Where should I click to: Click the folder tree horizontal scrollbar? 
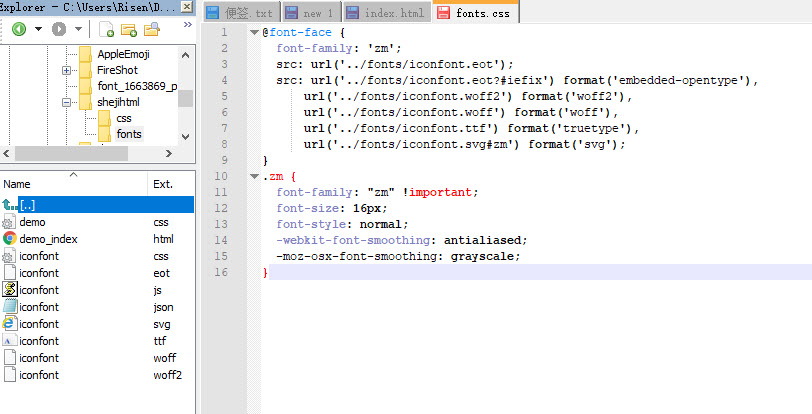pos(90,153)
